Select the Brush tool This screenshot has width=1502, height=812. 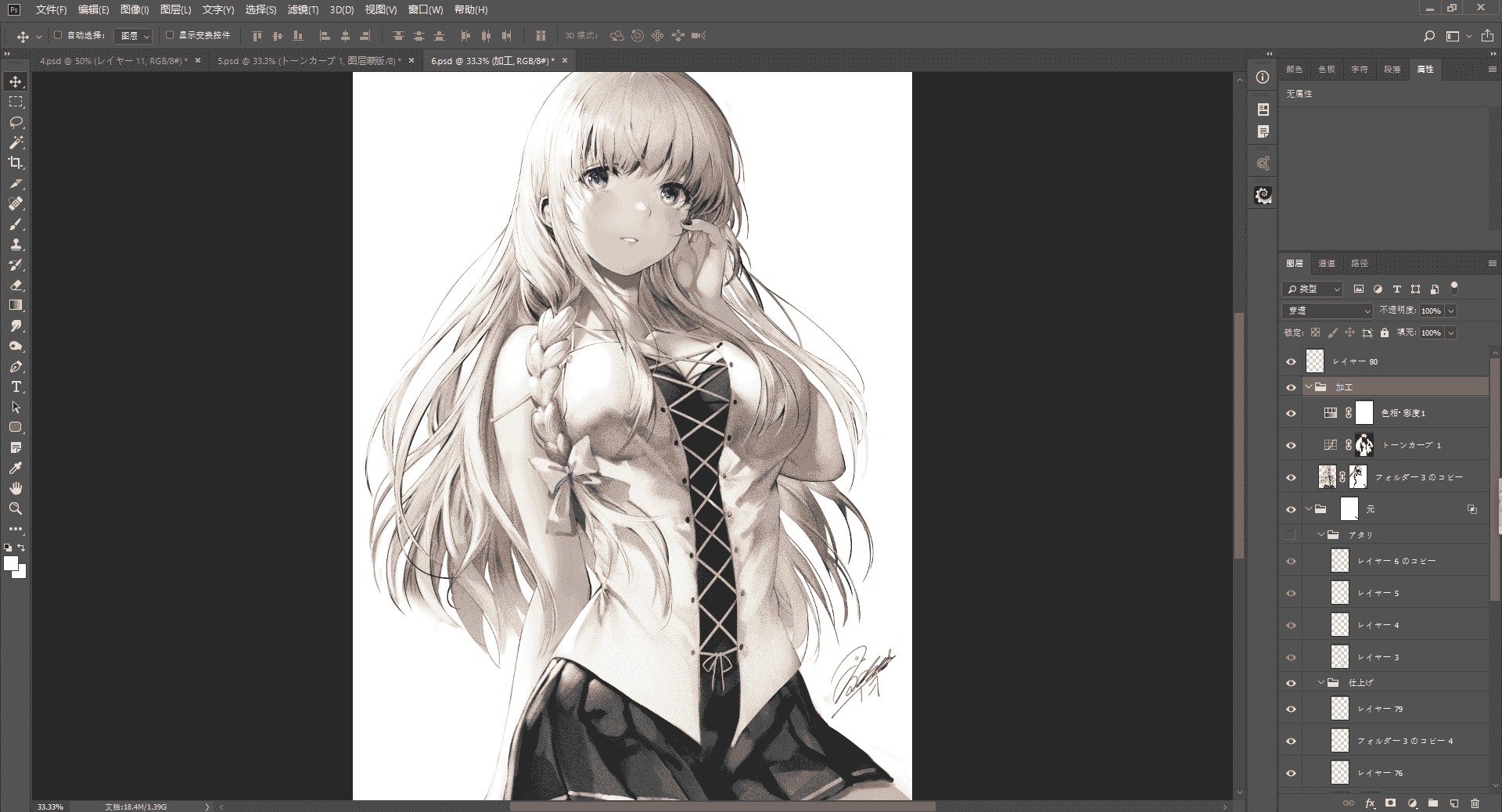tap(16, 224)
